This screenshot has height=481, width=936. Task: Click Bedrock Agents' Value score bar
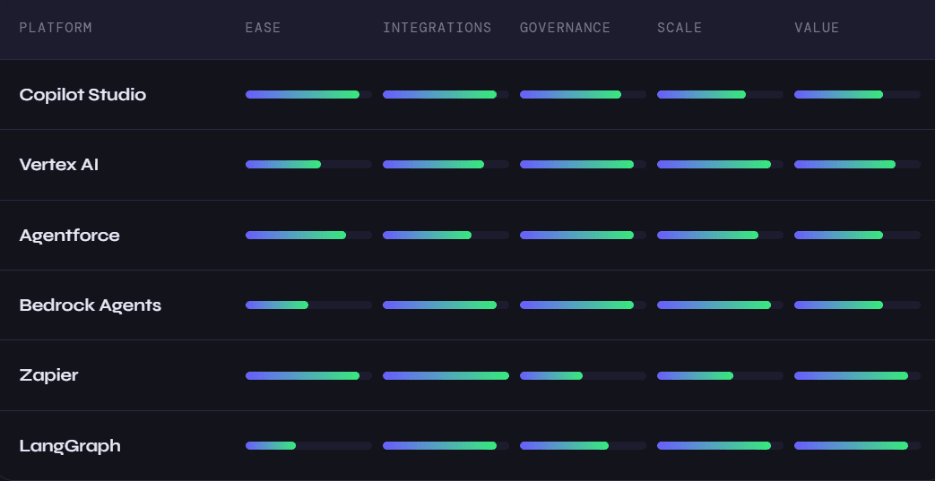click(x=857, y=305)
